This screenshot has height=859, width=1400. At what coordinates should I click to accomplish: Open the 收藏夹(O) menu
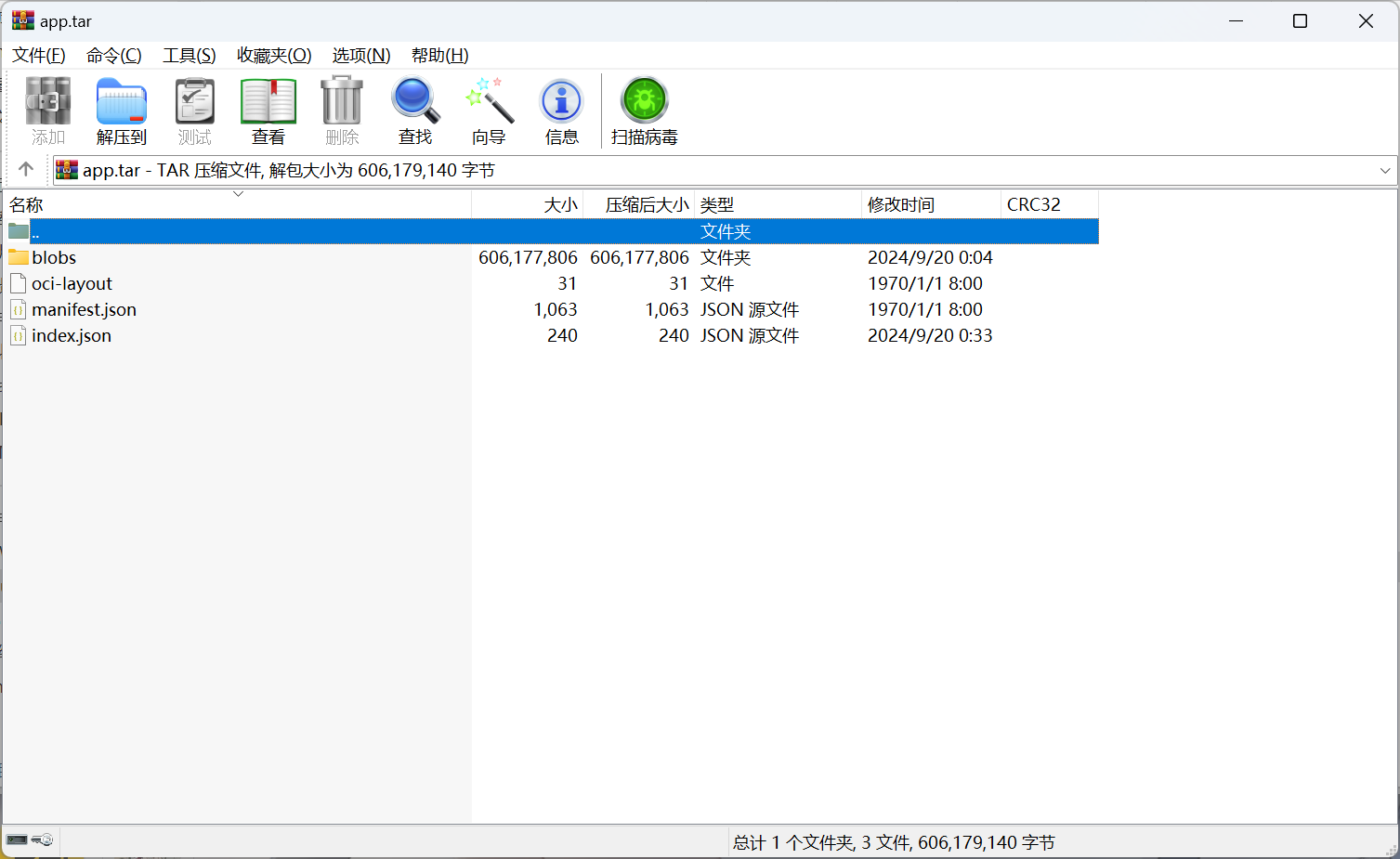tap(274, 56)
